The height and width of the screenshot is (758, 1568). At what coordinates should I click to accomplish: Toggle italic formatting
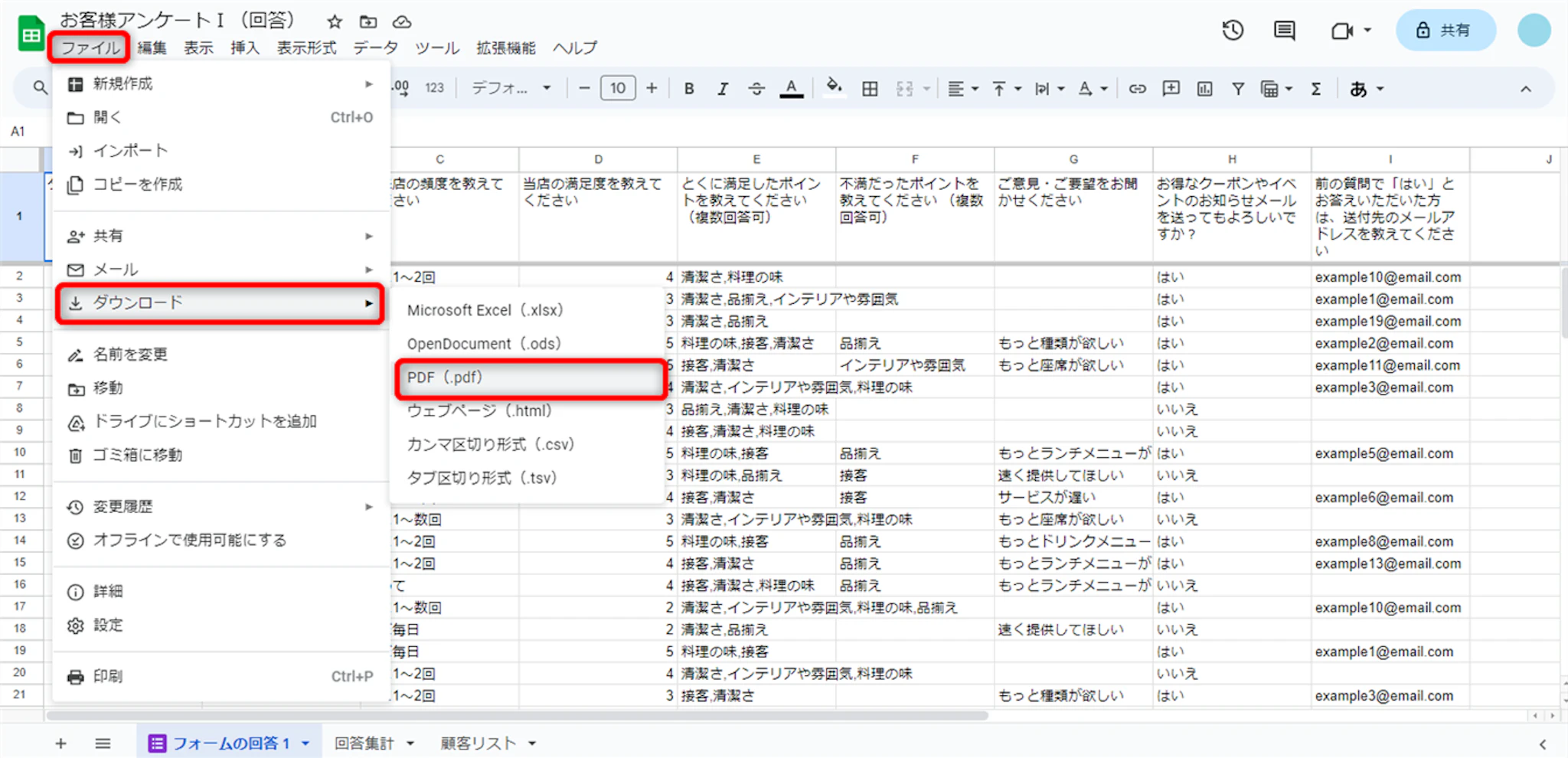pyautogui.click(x=722, y=89)
